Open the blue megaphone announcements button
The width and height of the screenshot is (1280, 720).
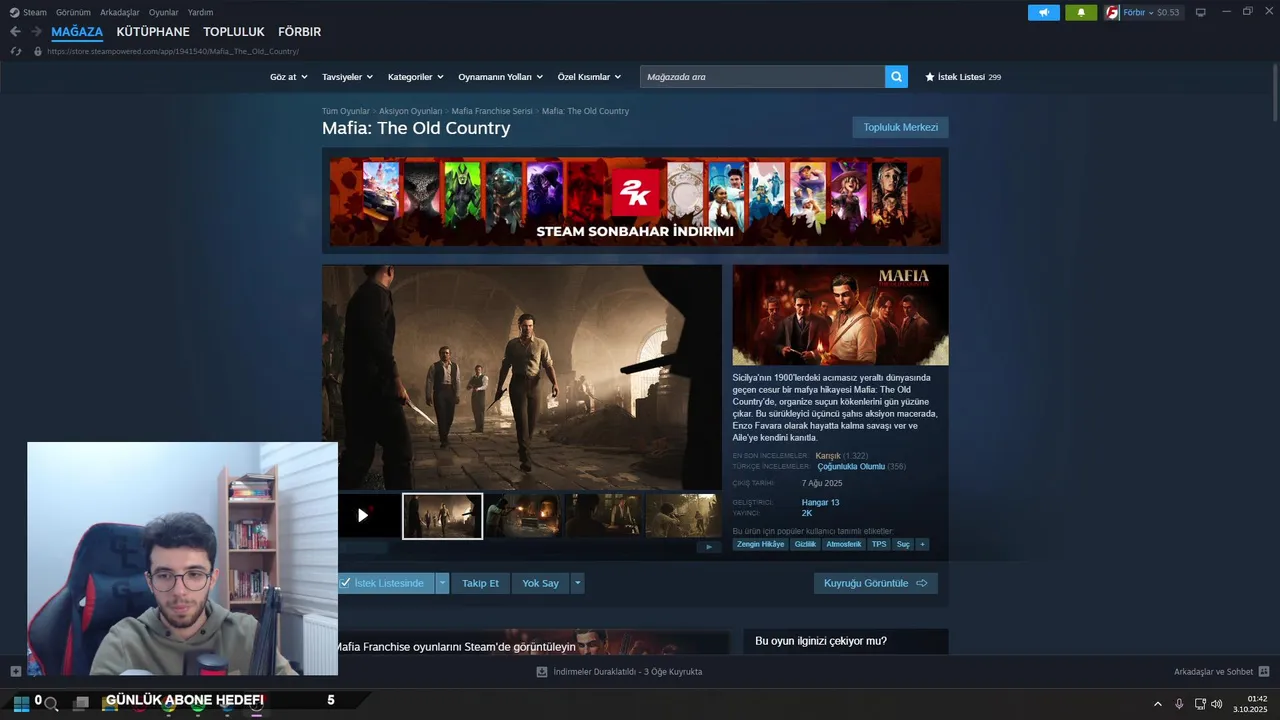(x=1044, y=13)
